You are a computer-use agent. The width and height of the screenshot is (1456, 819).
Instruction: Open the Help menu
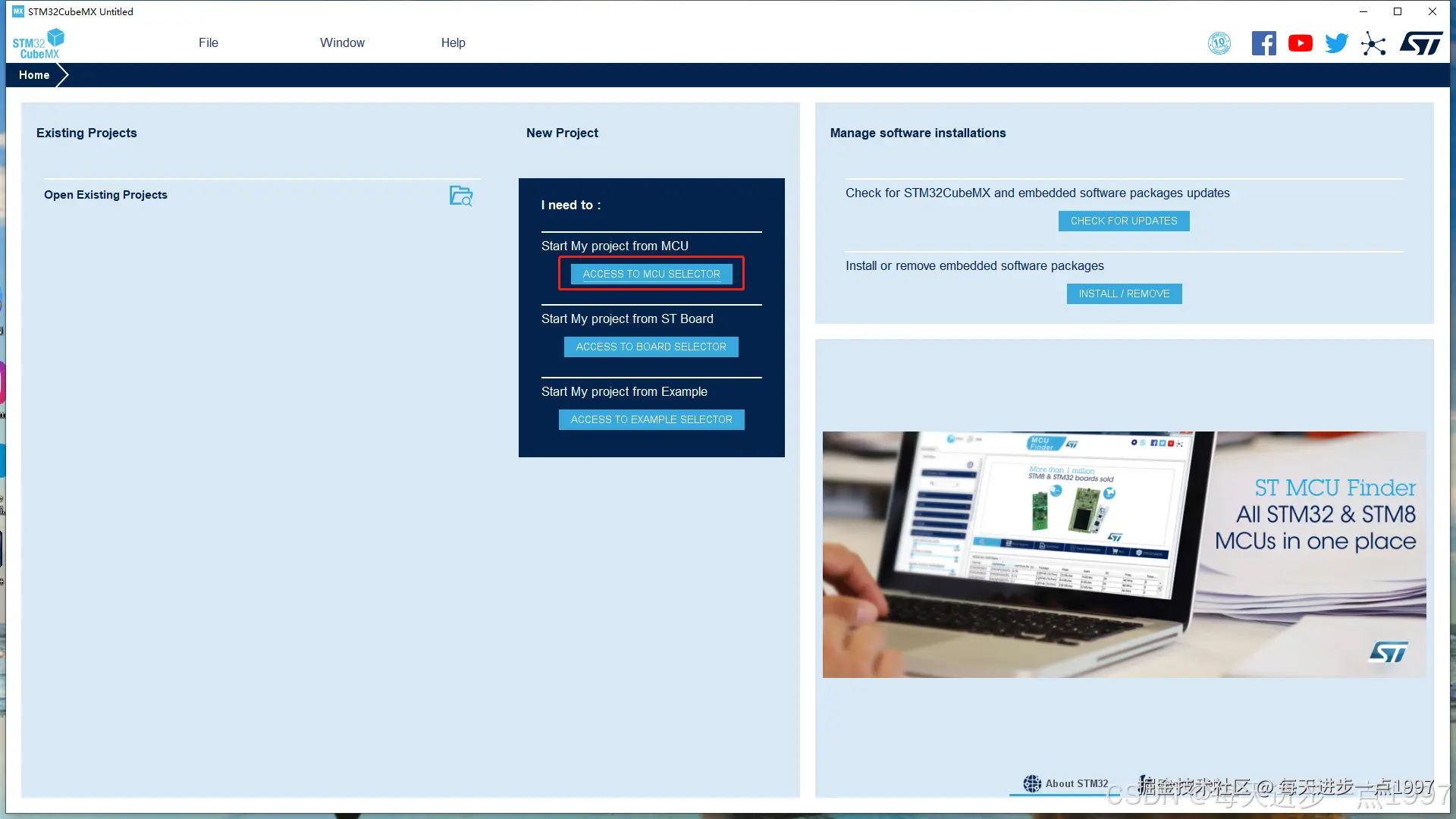click(453, 43)
